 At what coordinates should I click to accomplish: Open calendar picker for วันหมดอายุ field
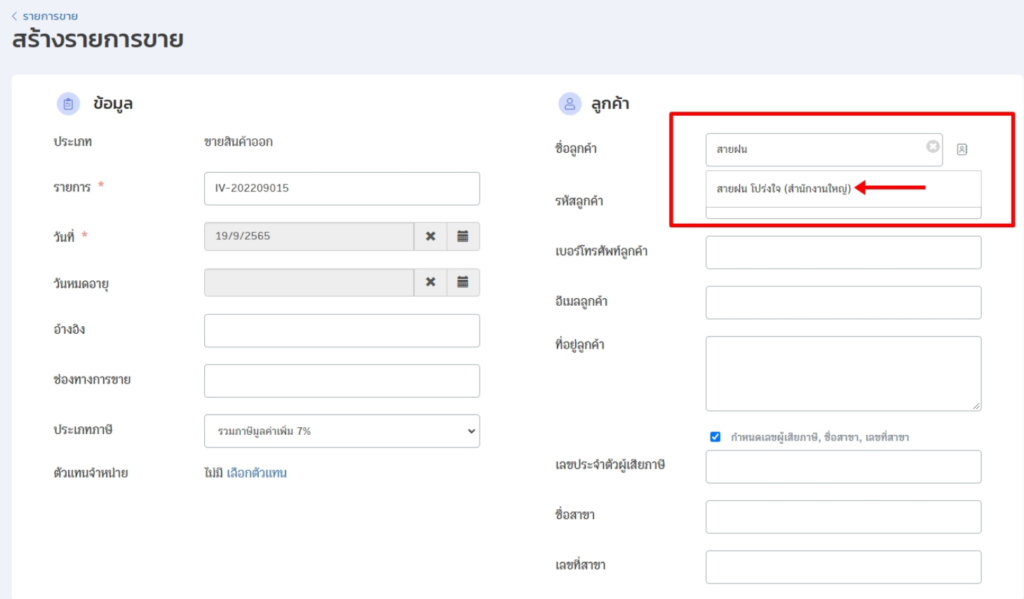click(x=463, y=282)
